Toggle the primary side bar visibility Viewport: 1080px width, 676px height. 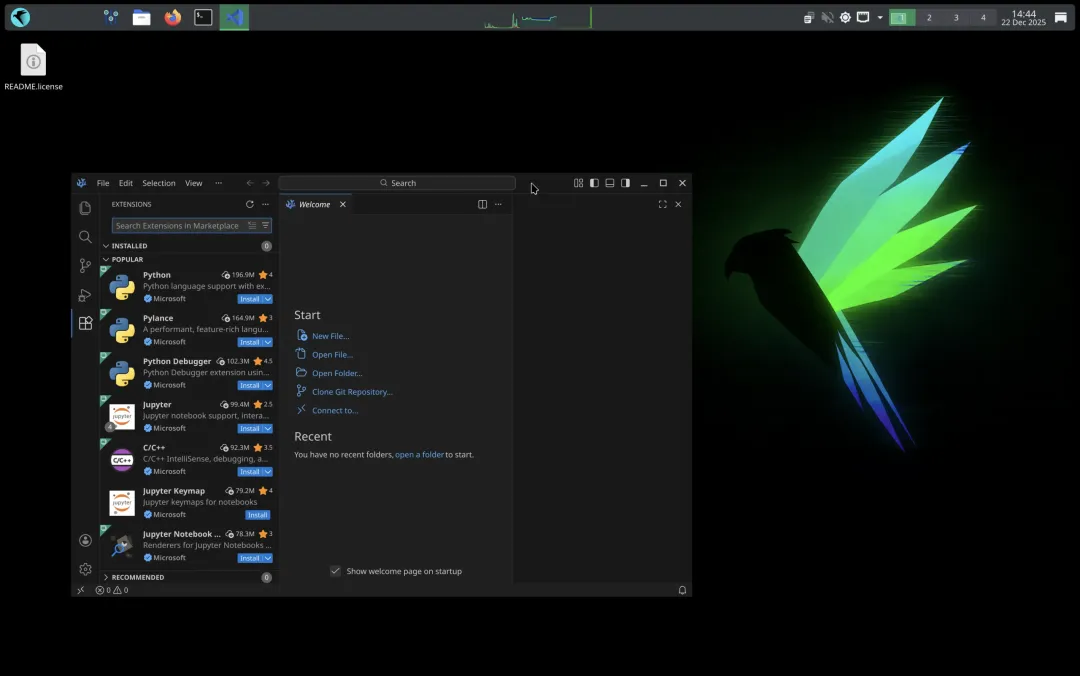594,183
